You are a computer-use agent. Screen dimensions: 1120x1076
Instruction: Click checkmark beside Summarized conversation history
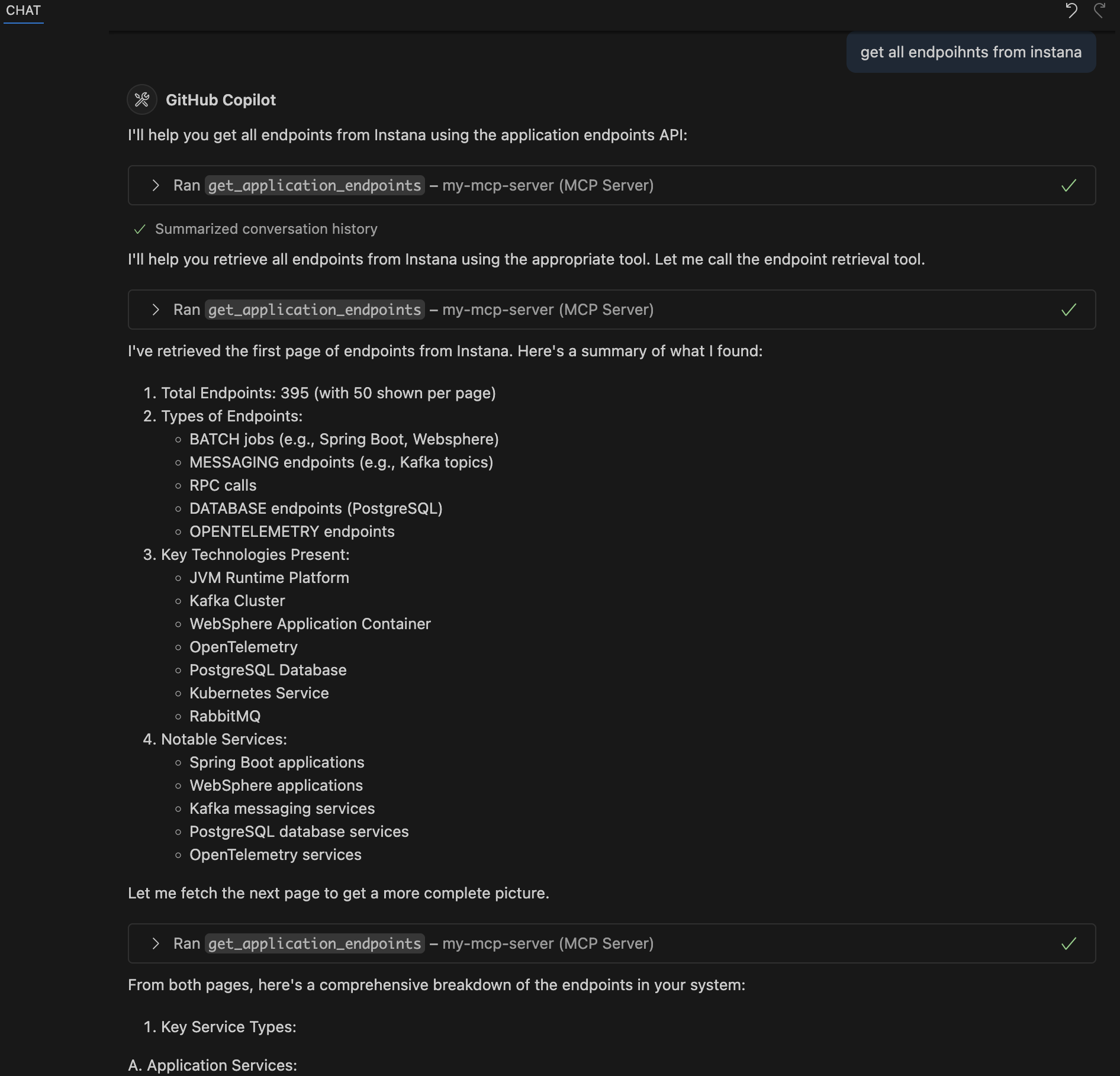click(140, 228)
